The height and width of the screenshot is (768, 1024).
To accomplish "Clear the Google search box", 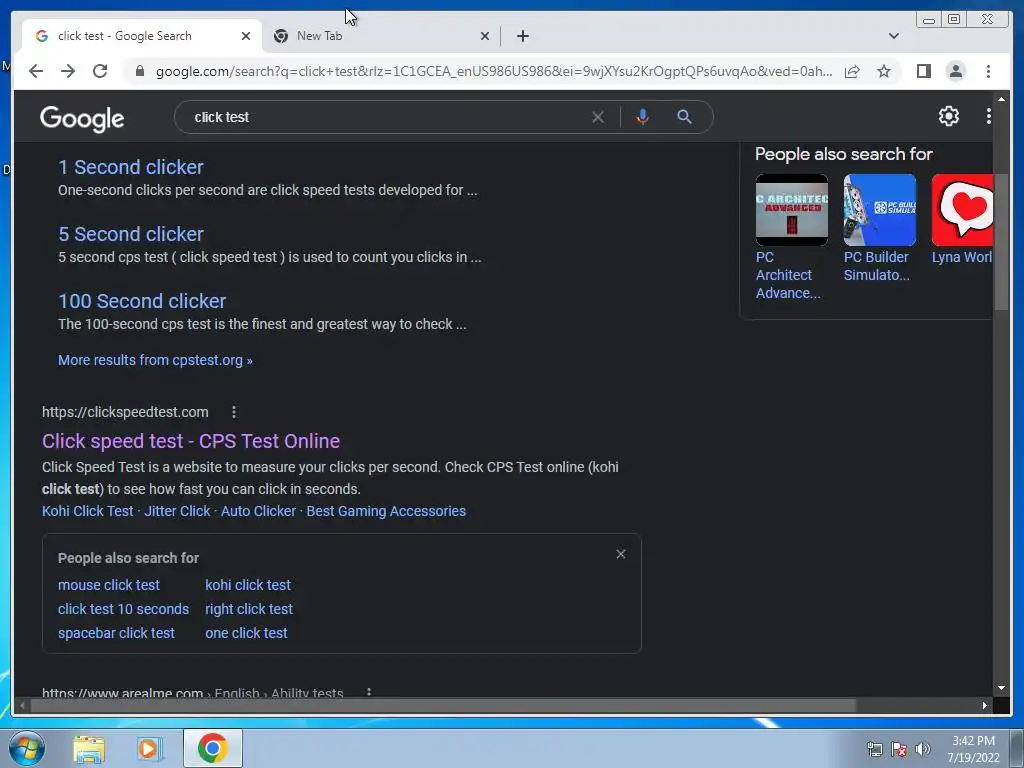I will (x=598, y=118).
